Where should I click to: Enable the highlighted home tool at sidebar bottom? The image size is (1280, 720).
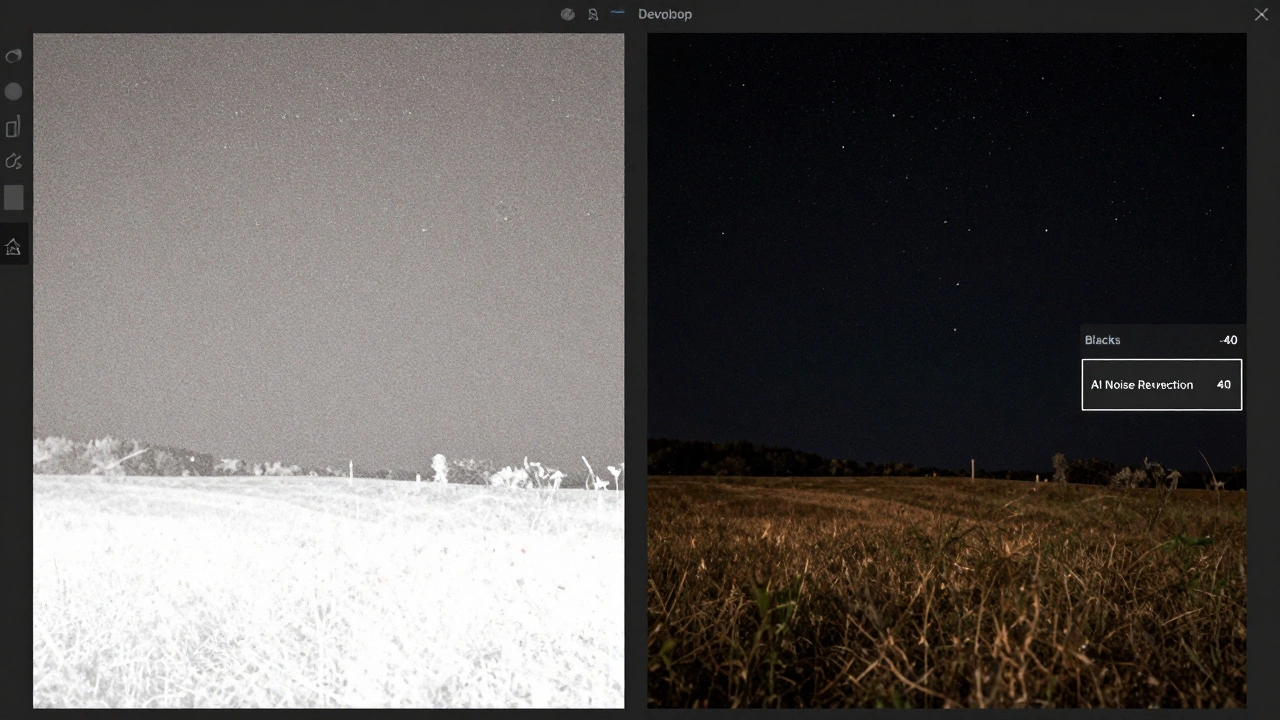[x=13, y=247]
